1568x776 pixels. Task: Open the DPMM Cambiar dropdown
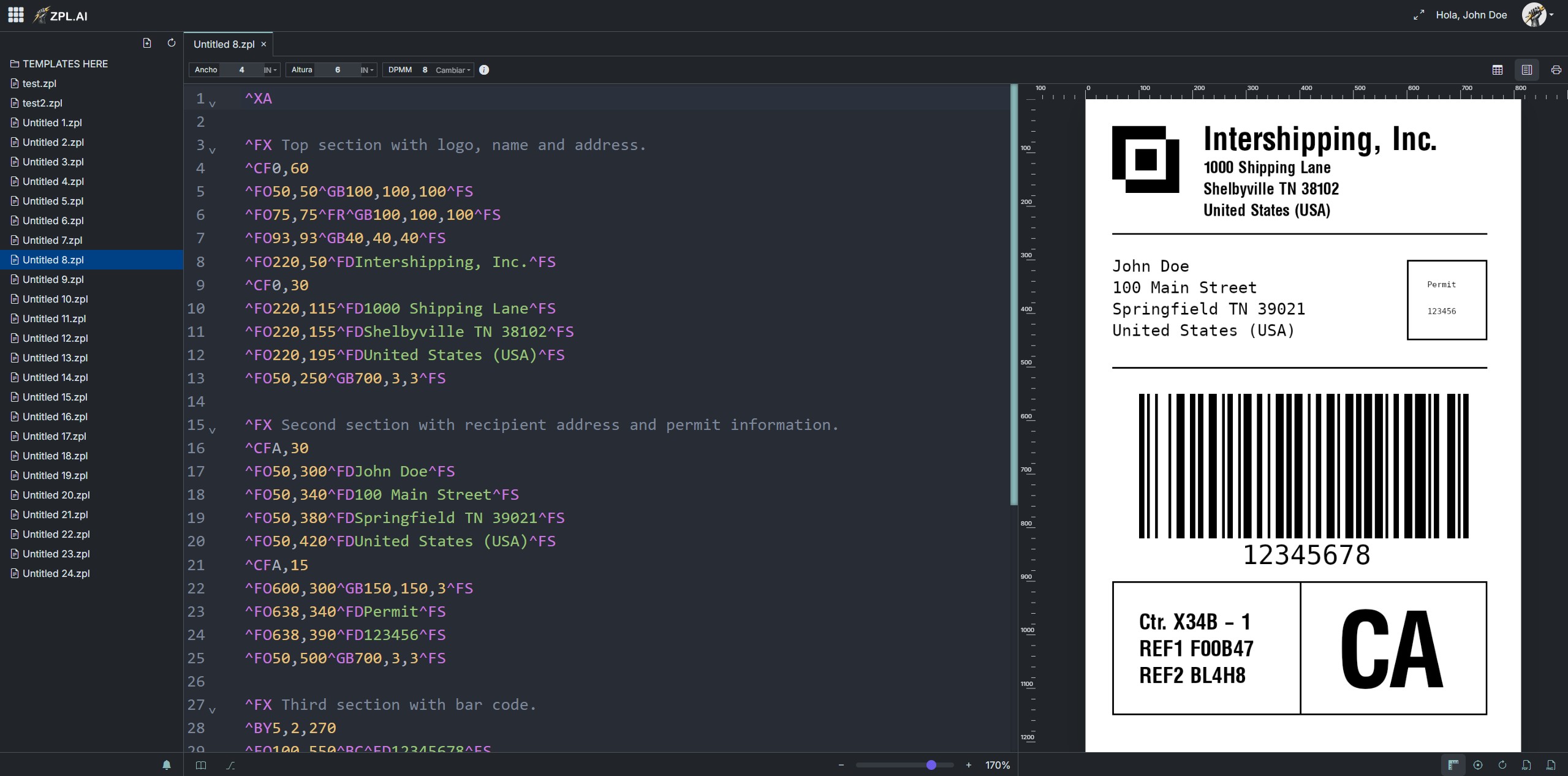(453, 70)
